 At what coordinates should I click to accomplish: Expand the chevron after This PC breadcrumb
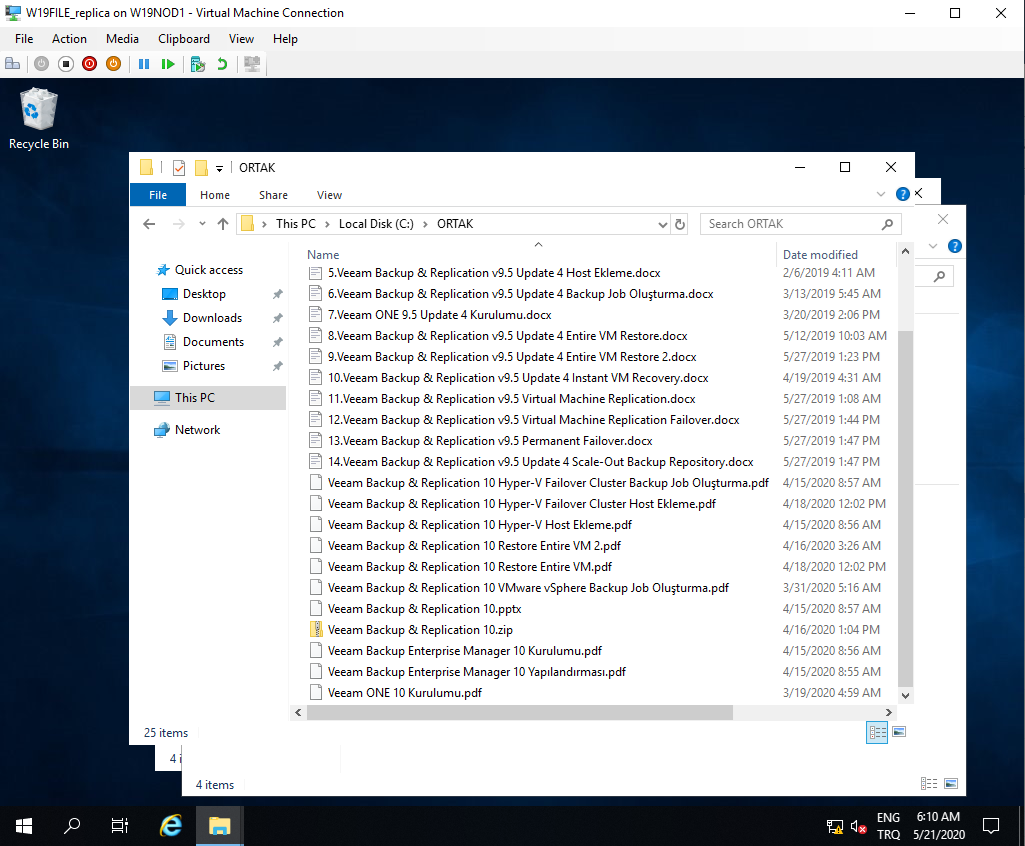tap(328, 224)
